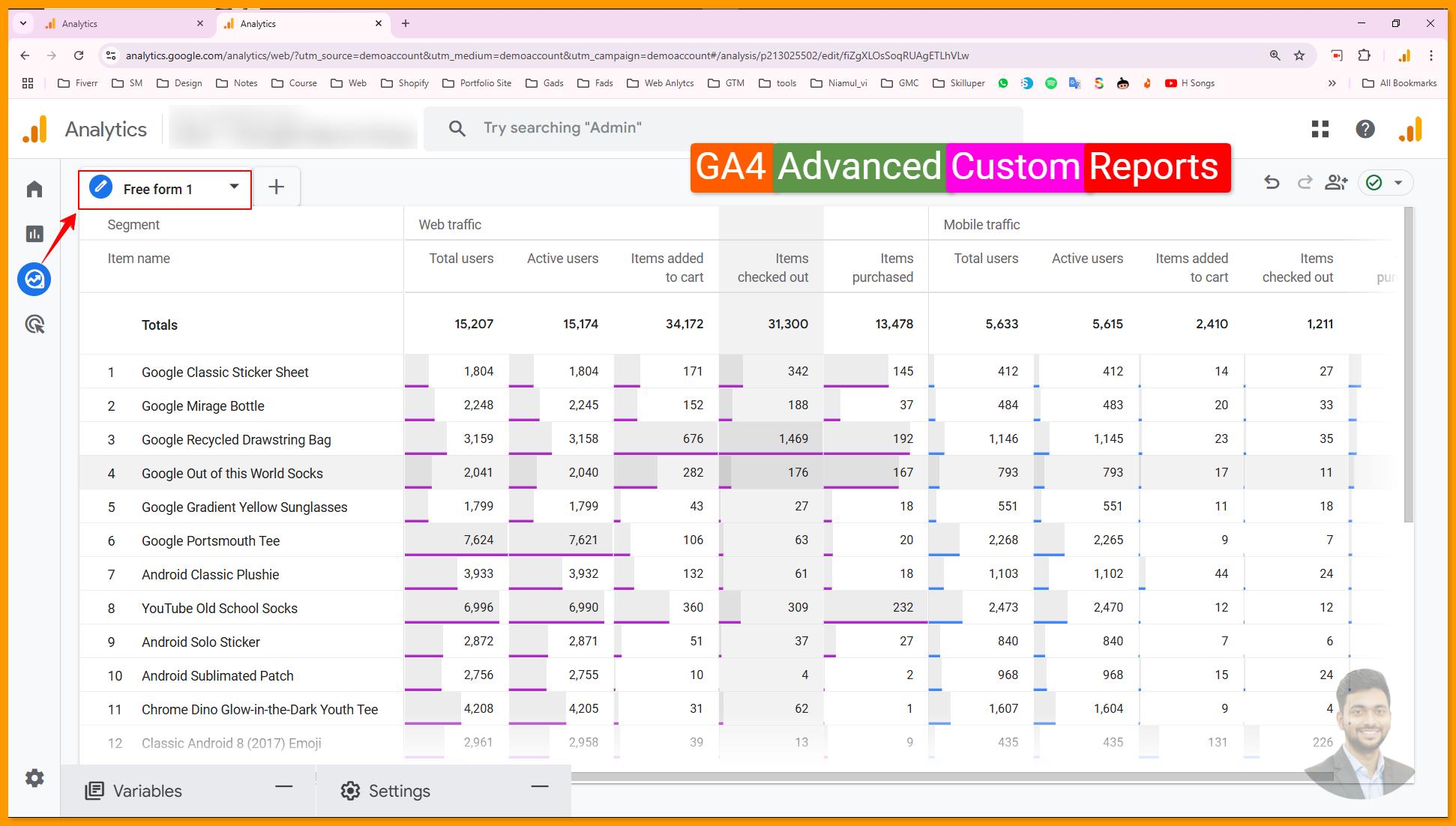1456x826 pixels.
Task: Open the Admin gear icon at bottom left
Action: tap(34, 778)
